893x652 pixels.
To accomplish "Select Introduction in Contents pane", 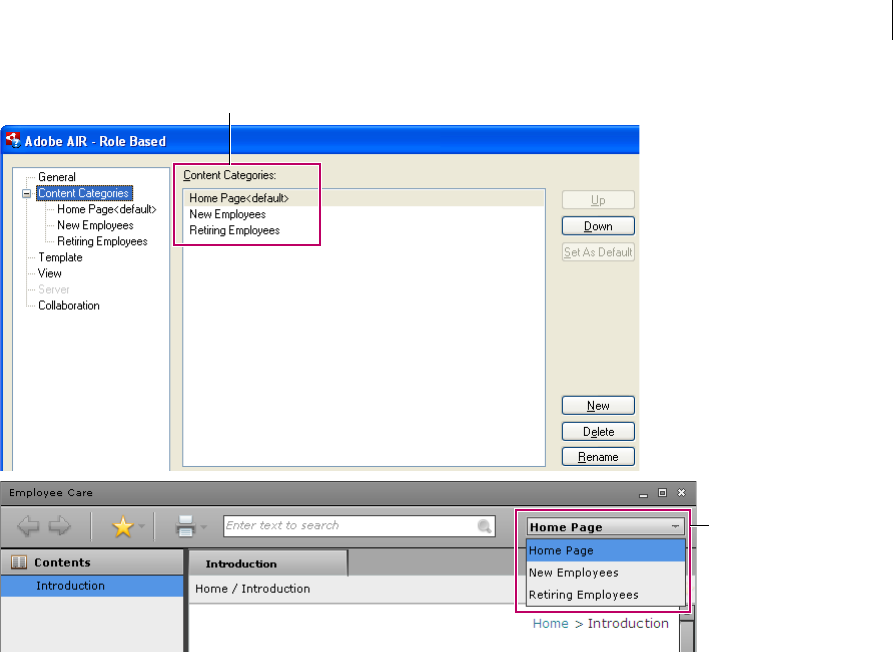I will pos(92,586).
